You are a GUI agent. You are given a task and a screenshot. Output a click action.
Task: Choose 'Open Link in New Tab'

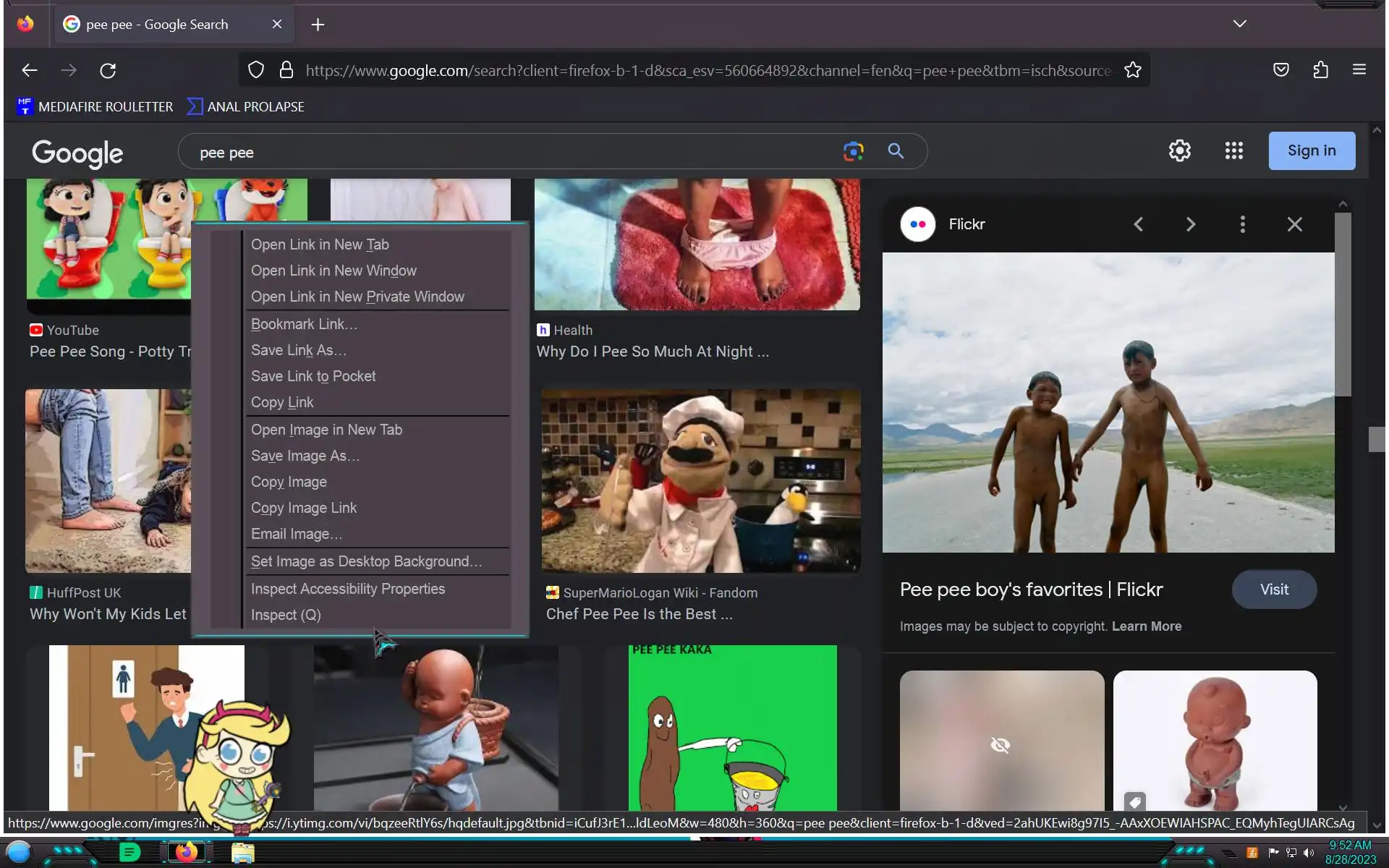[320, 244]
